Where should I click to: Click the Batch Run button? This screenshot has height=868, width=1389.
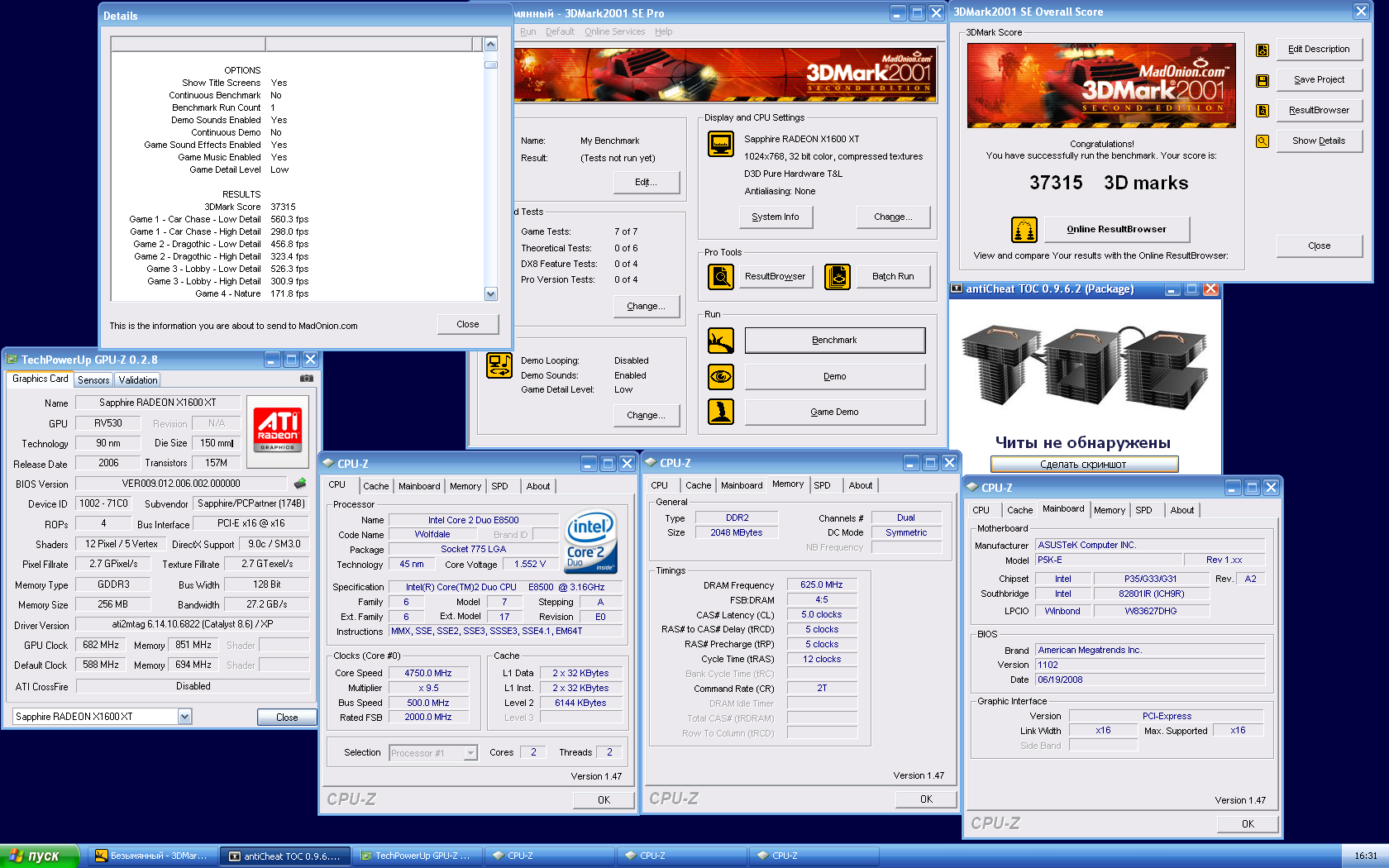click(893, 277)
